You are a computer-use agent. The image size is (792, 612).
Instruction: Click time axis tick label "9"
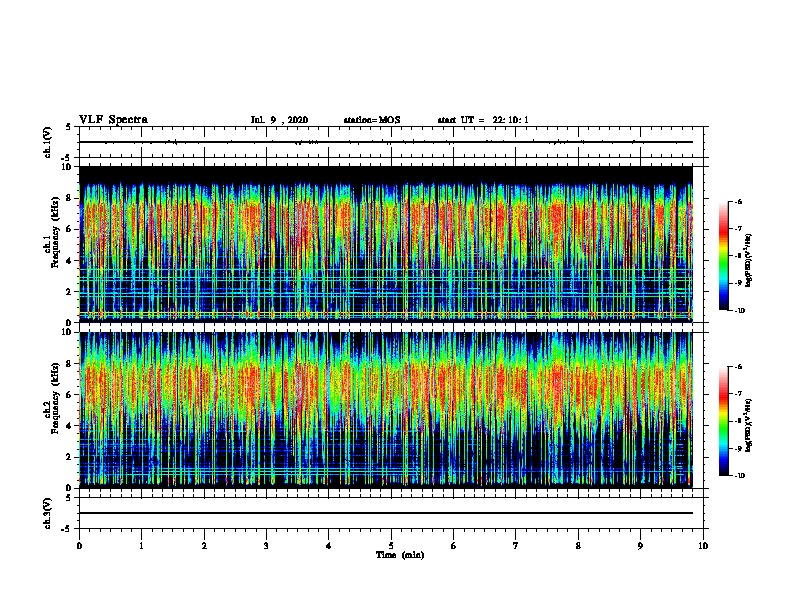pos(640,546)
